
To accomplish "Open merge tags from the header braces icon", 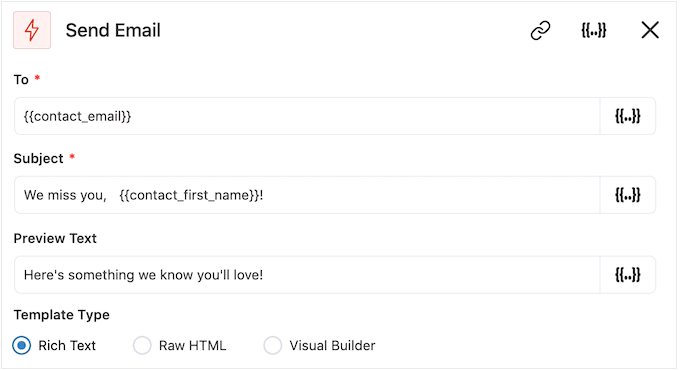I will 594,30.
